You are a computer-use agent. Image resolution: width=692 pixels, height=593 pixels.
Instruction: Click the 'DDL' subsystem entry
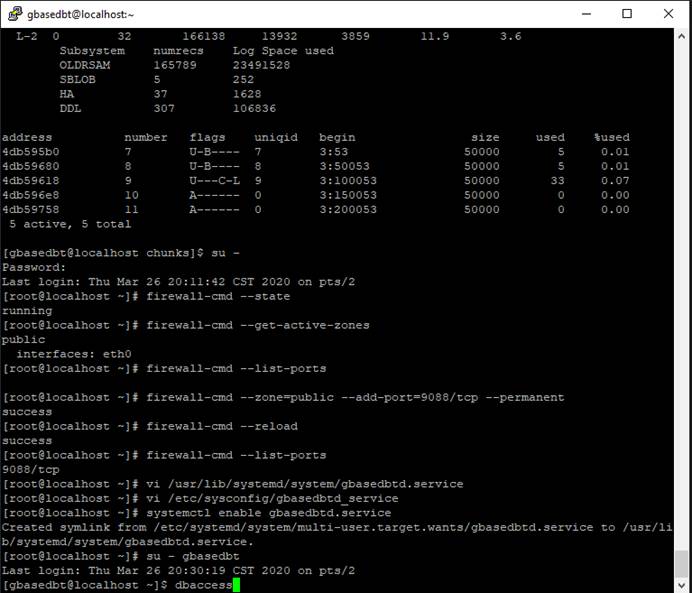(70, 108)
